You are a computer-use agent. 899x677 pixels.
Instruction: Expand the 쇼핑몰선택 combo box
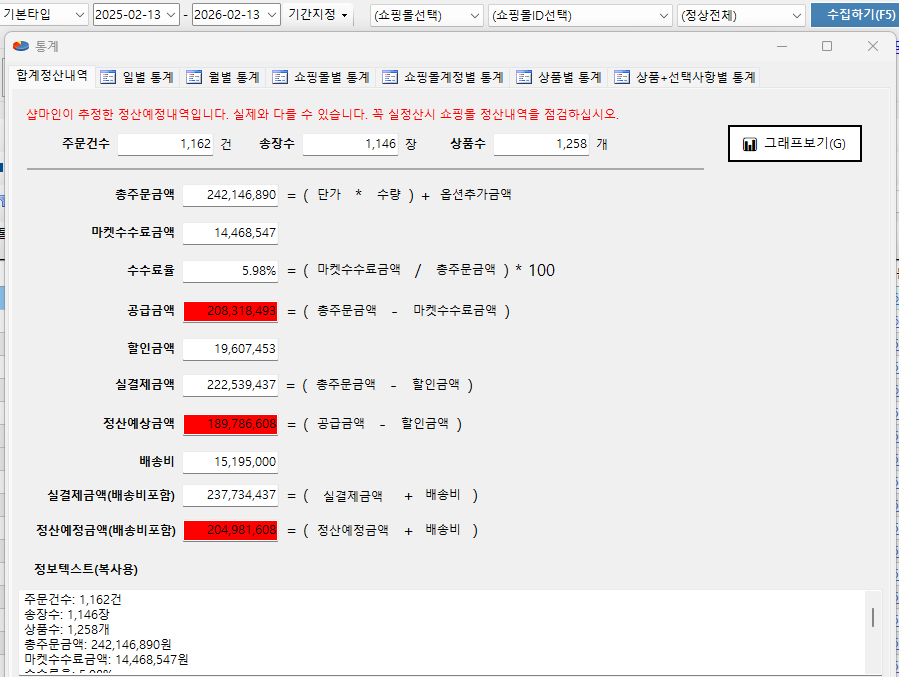click(474, 15)
